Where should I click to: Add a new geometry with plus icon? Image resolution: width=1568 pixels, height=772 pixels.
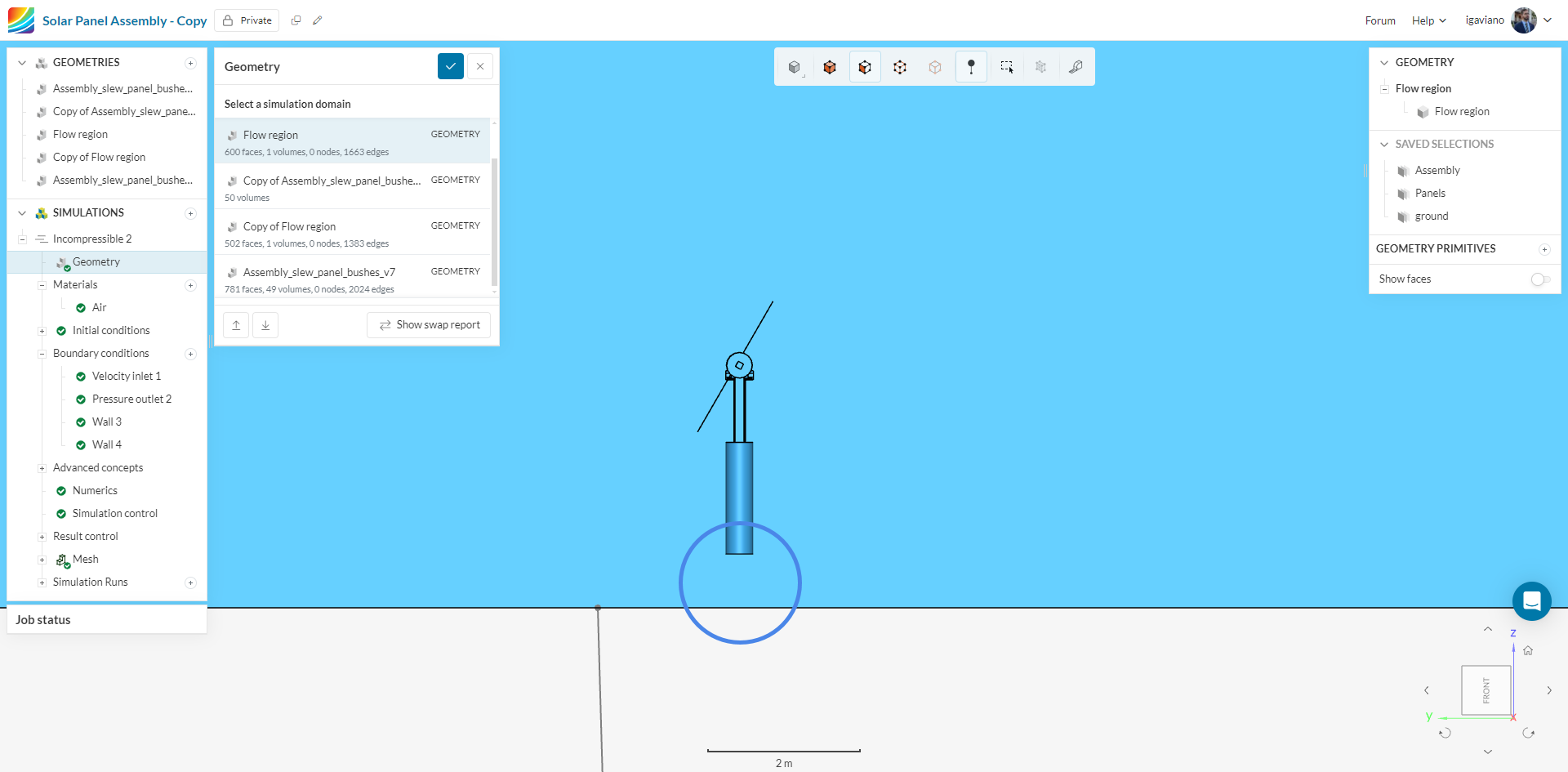(x=190, y=63)
